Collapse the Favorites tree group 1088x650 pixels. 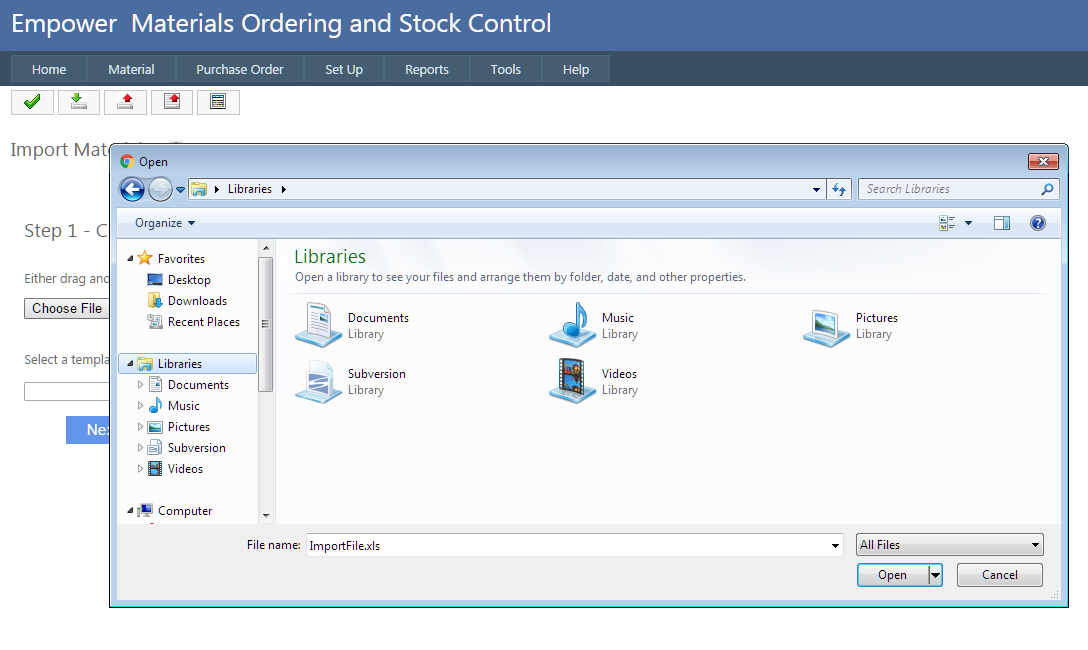point(130,259)
